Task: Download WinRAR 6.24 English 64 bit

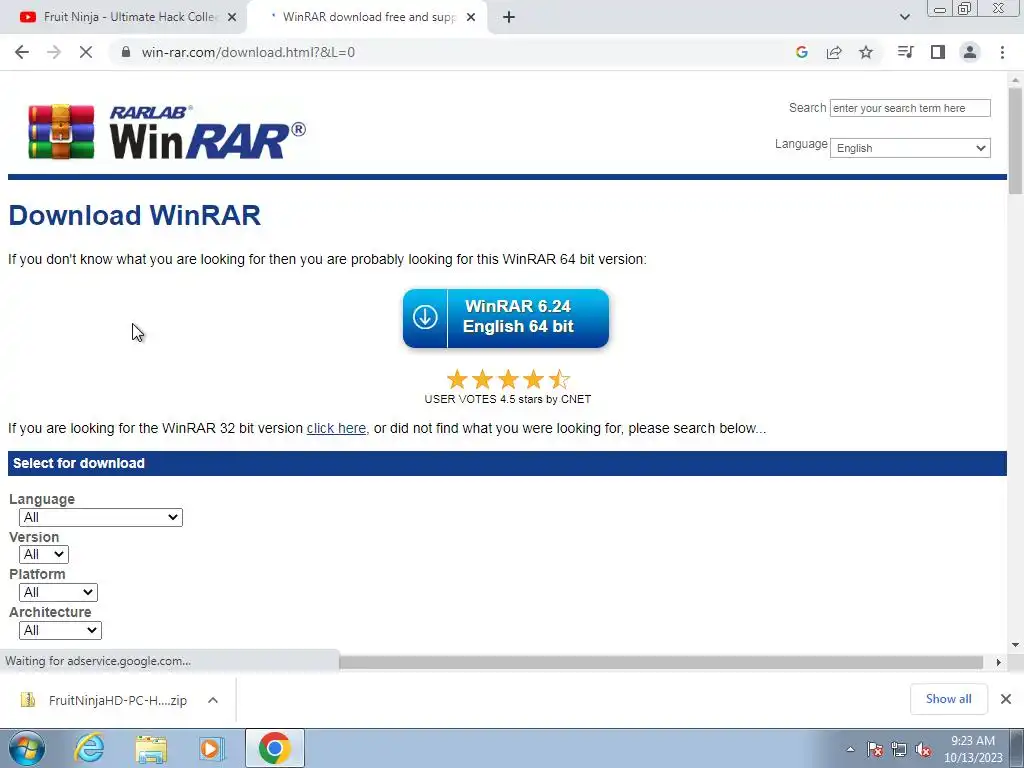Action: tap(506, 318)
